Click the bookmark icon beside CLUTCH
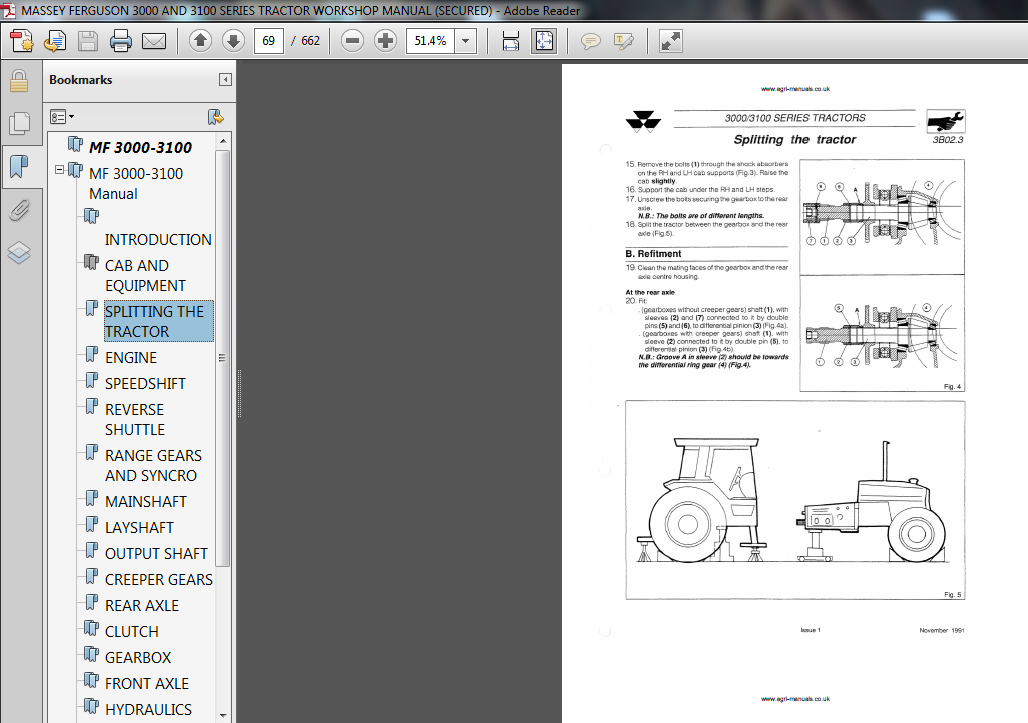Screen dimensions: 1028x723 pyautogui.click(x=91, y=629)
